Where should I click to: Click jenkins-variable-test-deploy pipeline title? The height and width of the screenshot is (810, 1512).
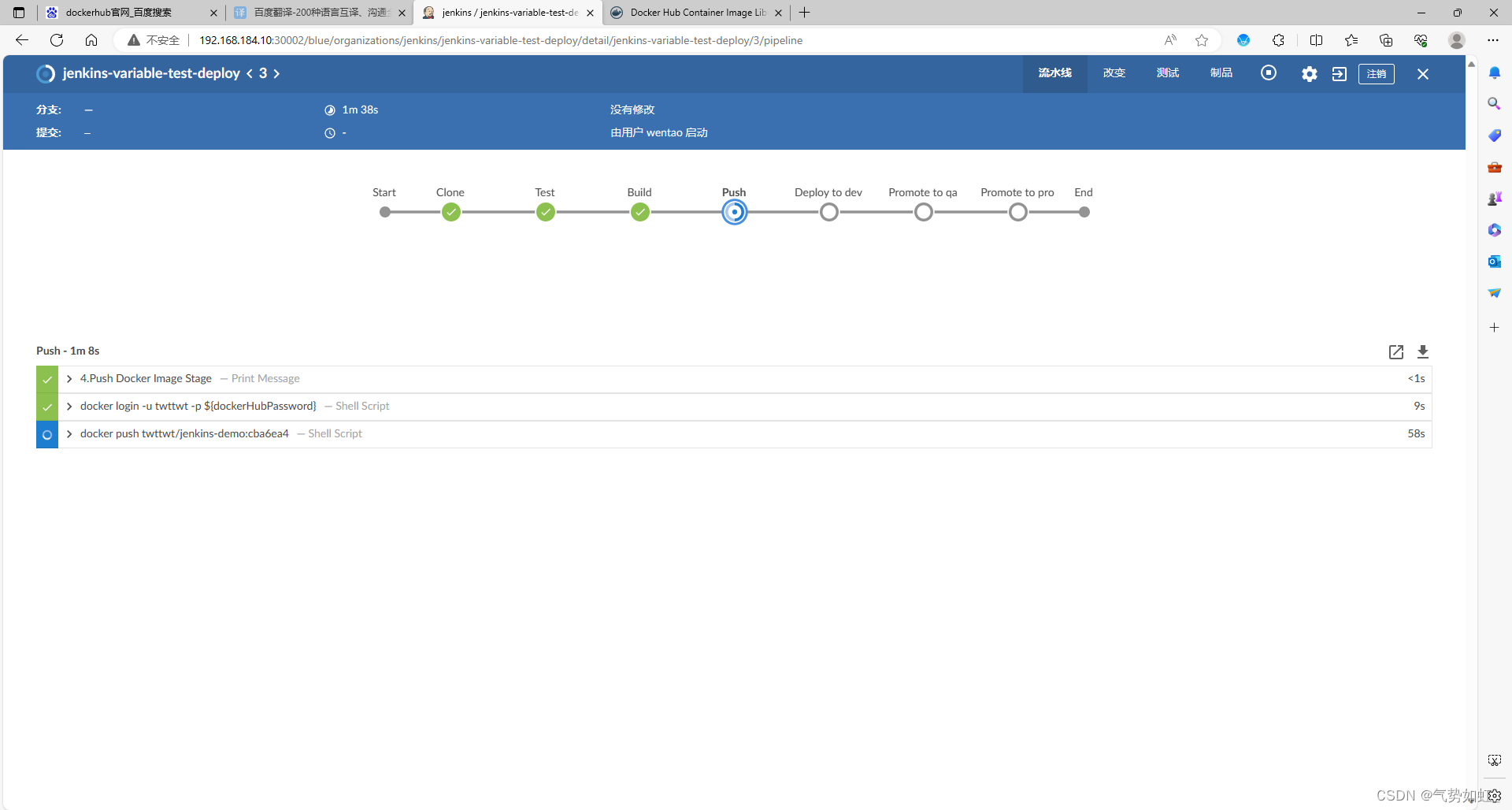(x=151, y=73)
